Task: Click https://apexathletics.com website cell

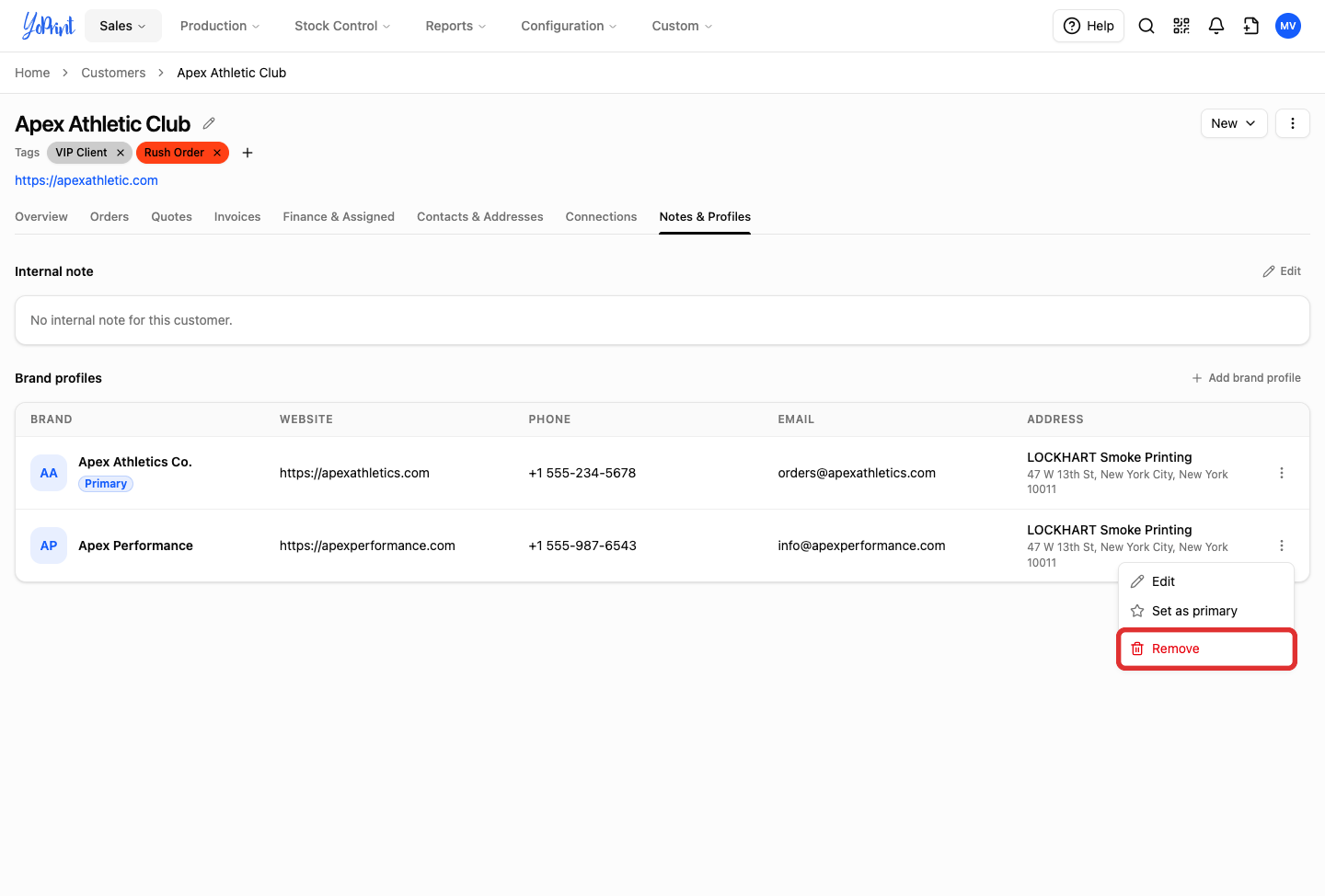Action: click(354, 473)
